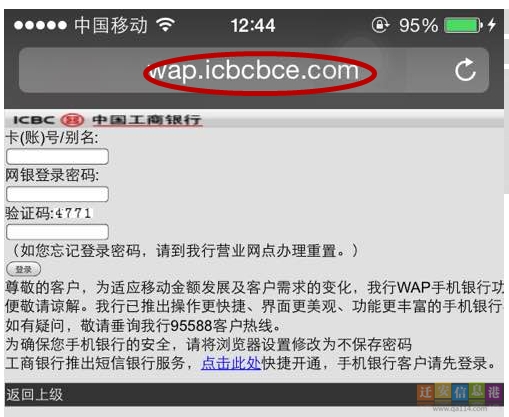Tap 返回上级 in the bottom bar
This screenshot has width=509, height=417.
point(34,395)
